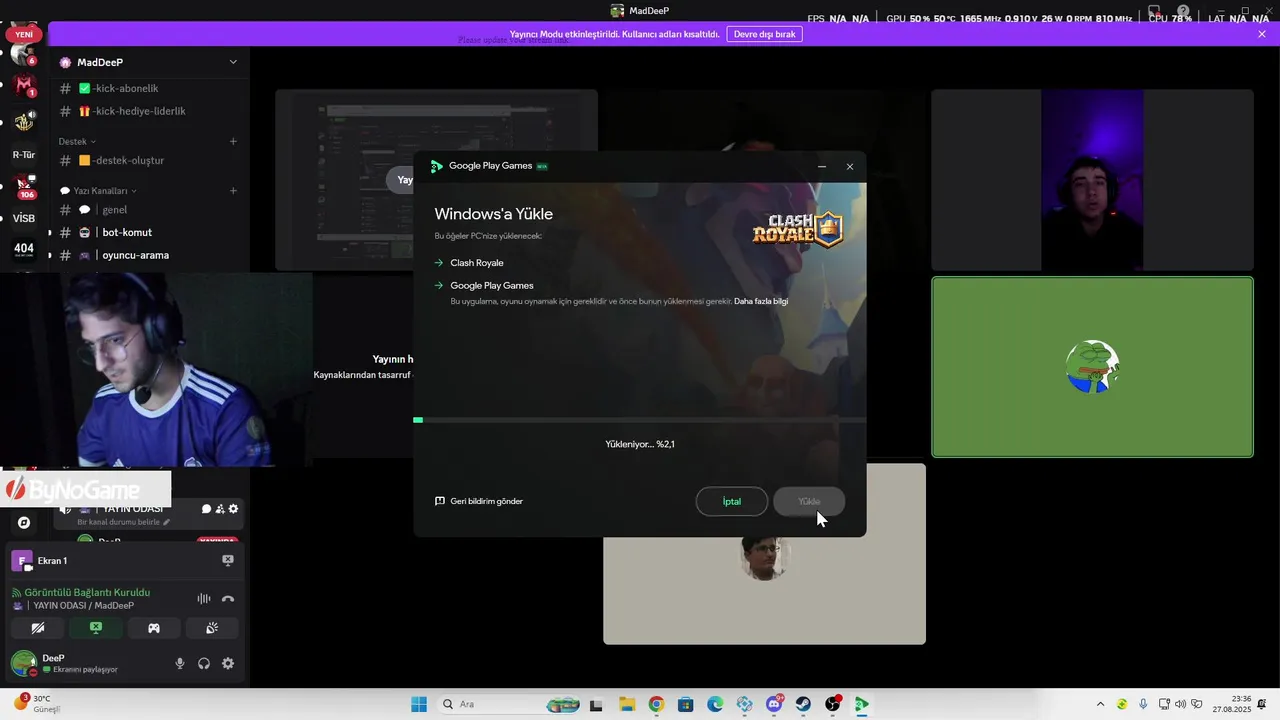Open Discord discover compass icon
This screenshot has width=1280, height=720.
point(24,522)
